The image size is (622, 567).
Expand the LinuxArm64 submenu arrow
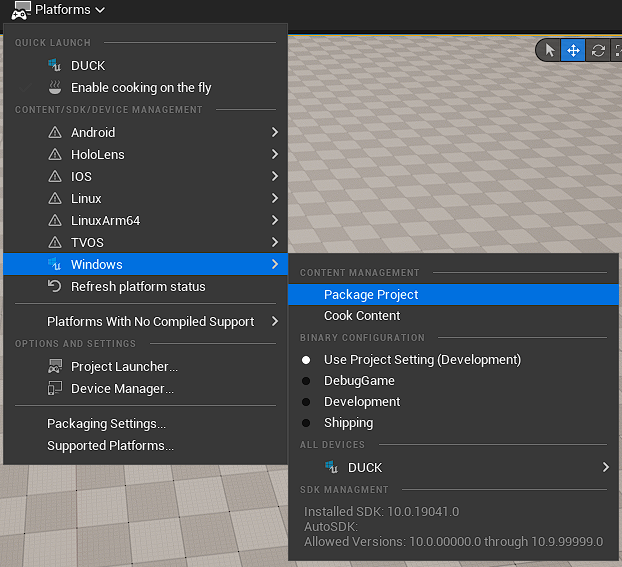[x=275, y=220]
